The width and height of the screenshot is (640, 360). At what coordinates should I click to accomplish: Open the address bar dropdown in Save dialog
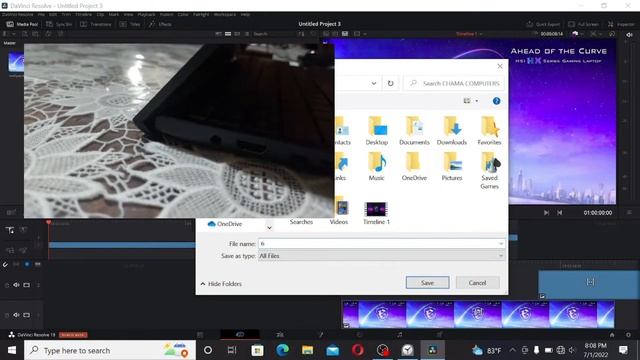pos(373,83)
